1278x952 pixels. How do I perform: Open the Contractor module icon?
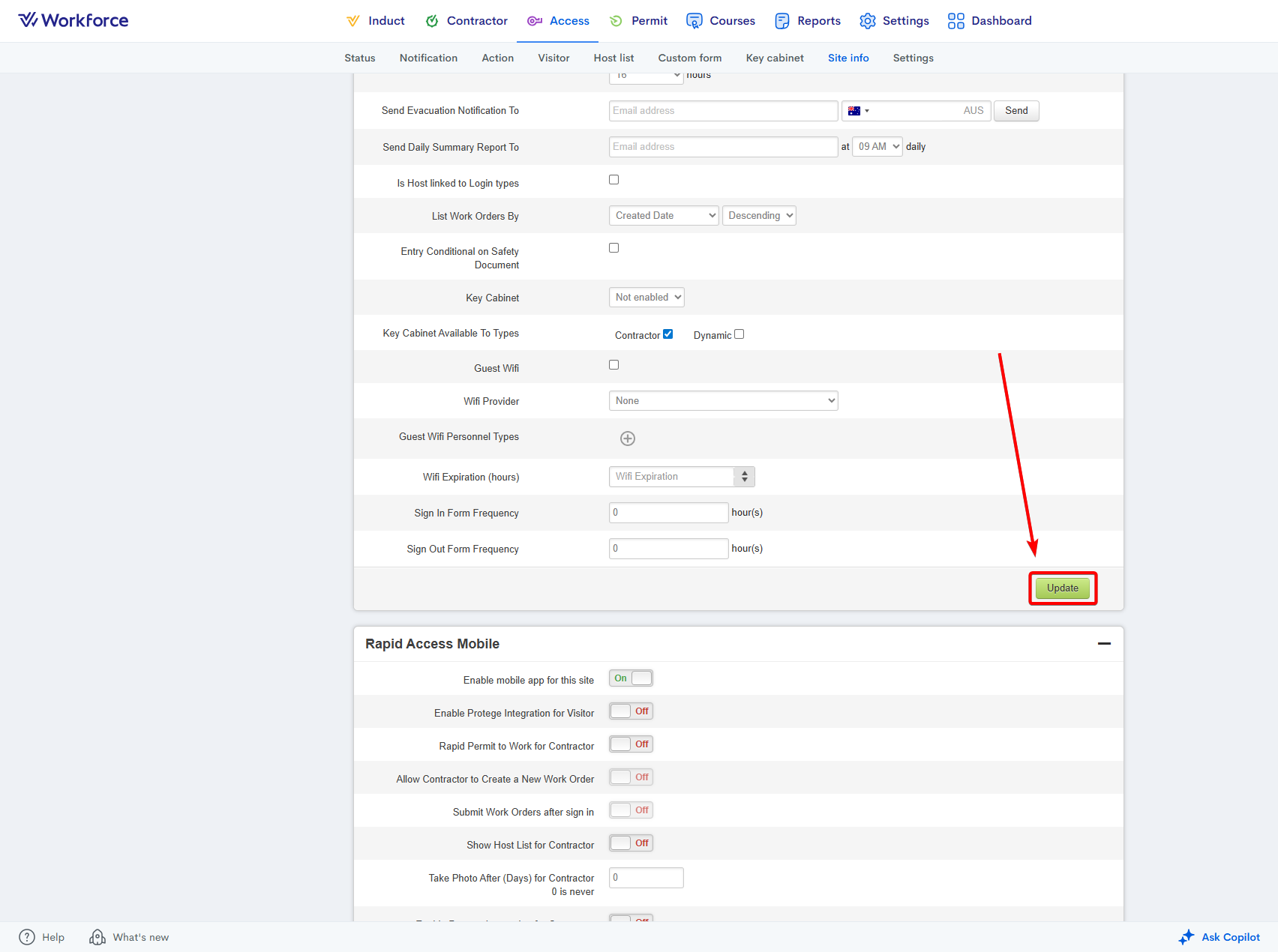(432, 21)
